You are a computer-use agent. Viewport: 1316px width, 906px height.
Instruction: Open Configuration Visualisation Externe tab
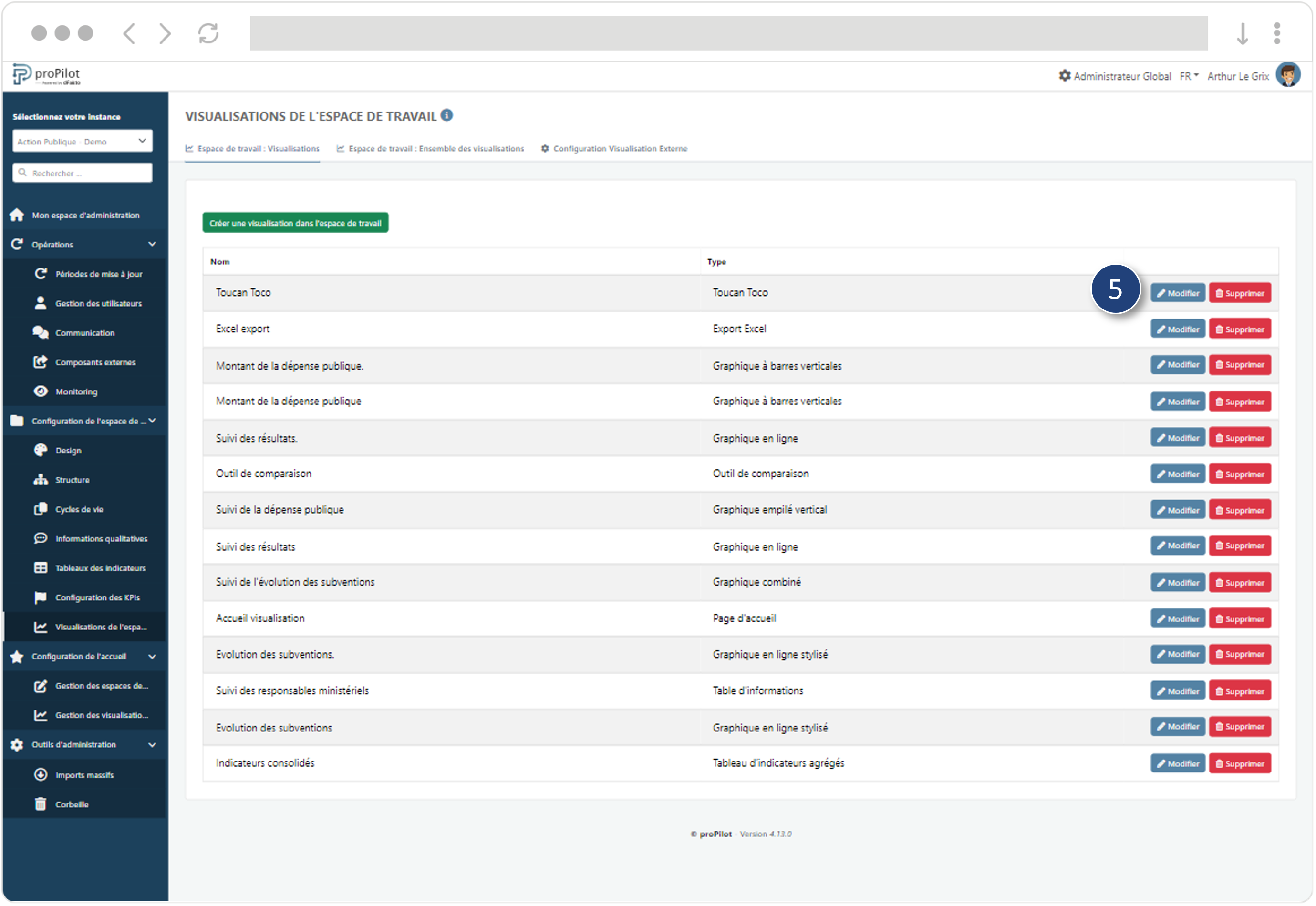614,149
